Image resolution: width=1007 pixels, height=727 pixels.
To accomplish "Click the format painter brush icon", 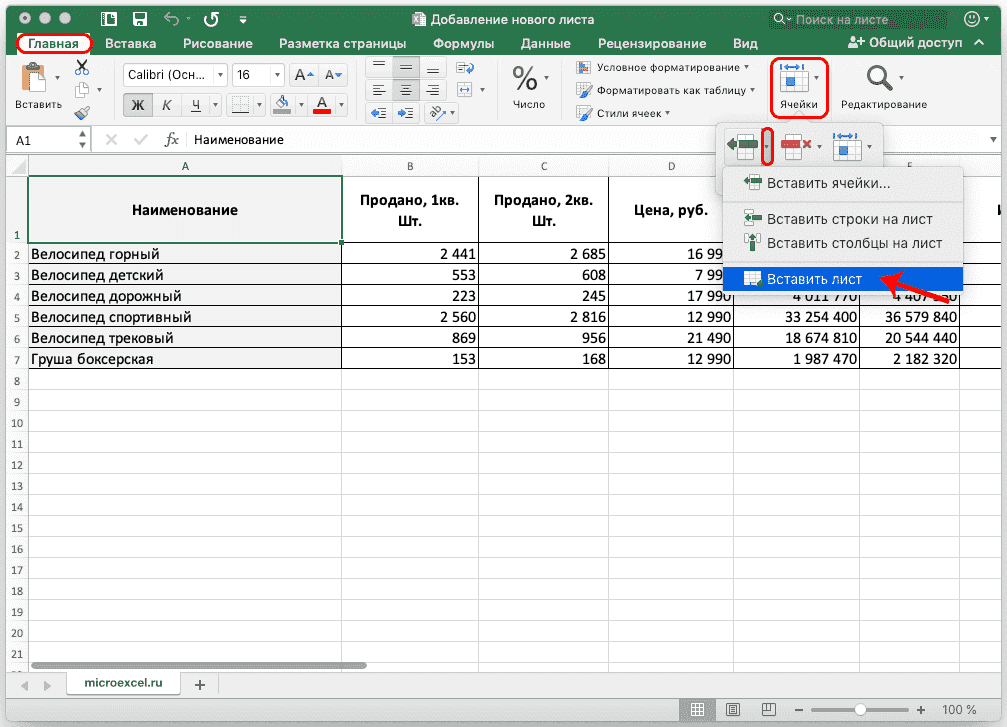I will [x=82, y=113].
